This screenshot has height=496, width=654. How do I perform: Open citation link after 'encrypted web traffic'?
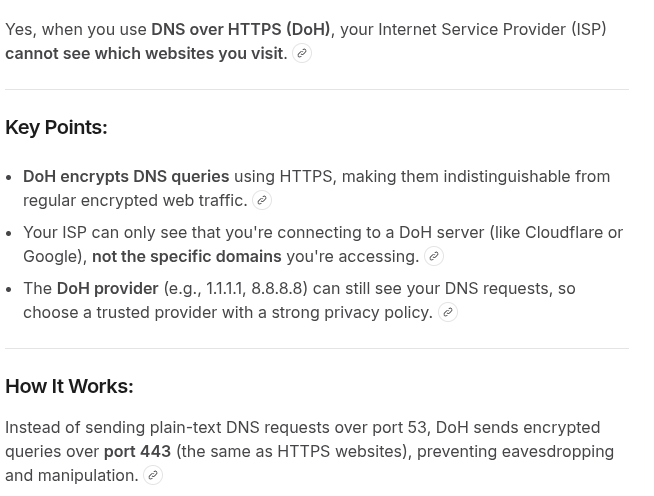coord(262,200)
